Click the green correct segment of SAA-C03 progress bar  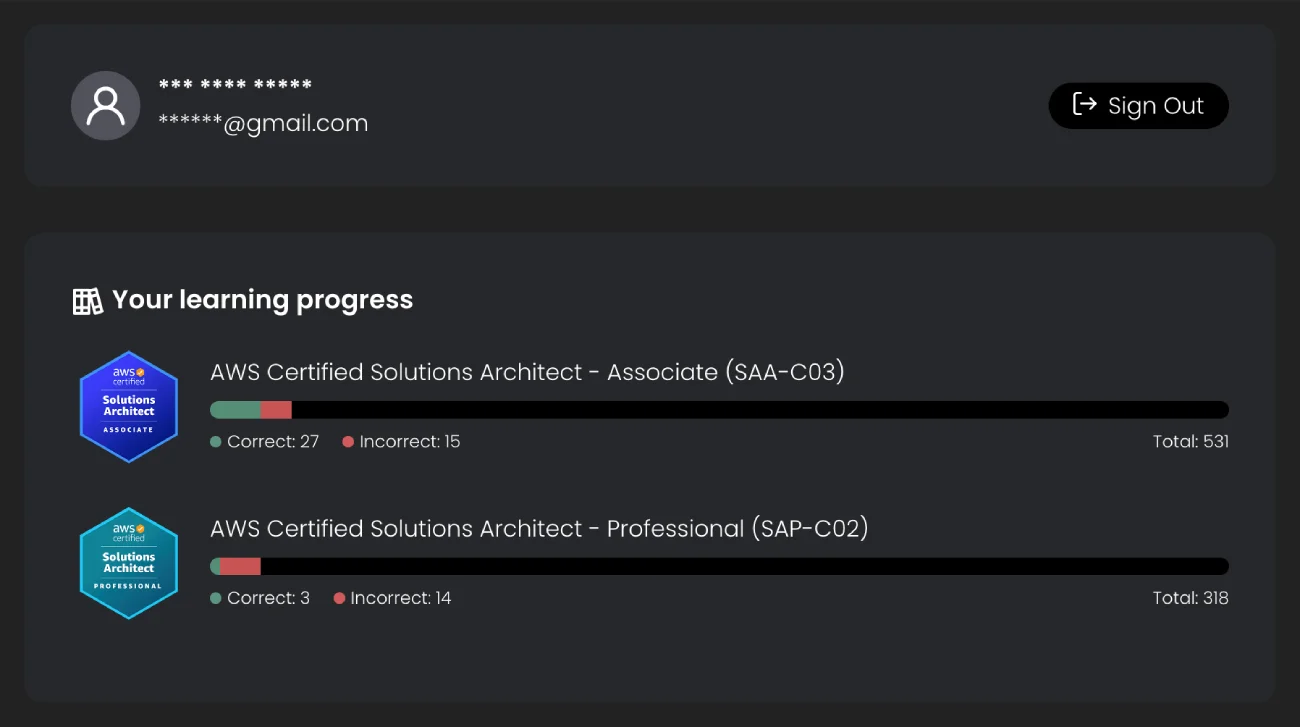(235, 410)
